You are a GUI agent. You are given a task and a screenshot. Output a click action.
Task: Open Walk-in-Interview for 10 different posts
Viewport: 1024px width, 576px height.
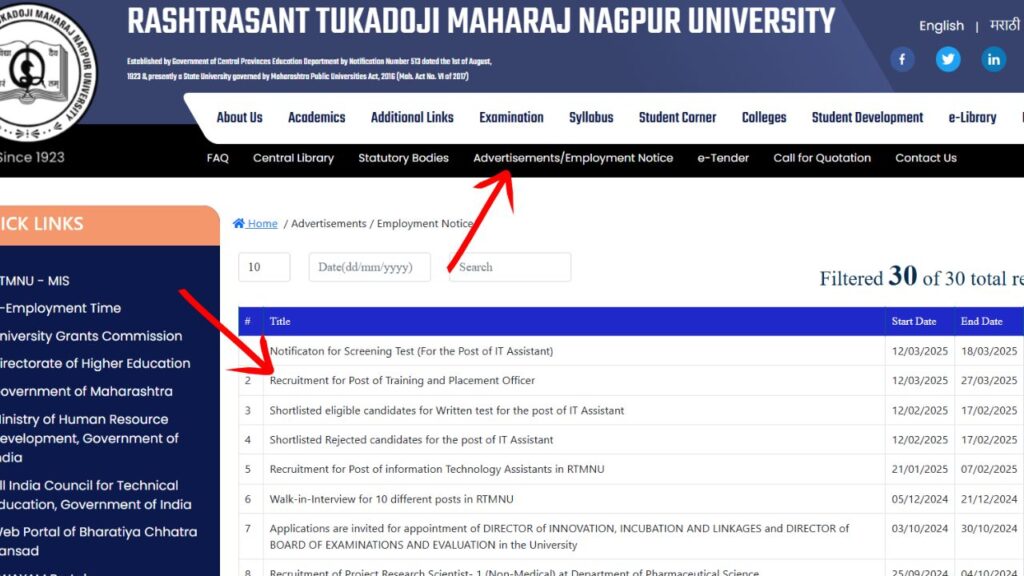click(392, 499)
